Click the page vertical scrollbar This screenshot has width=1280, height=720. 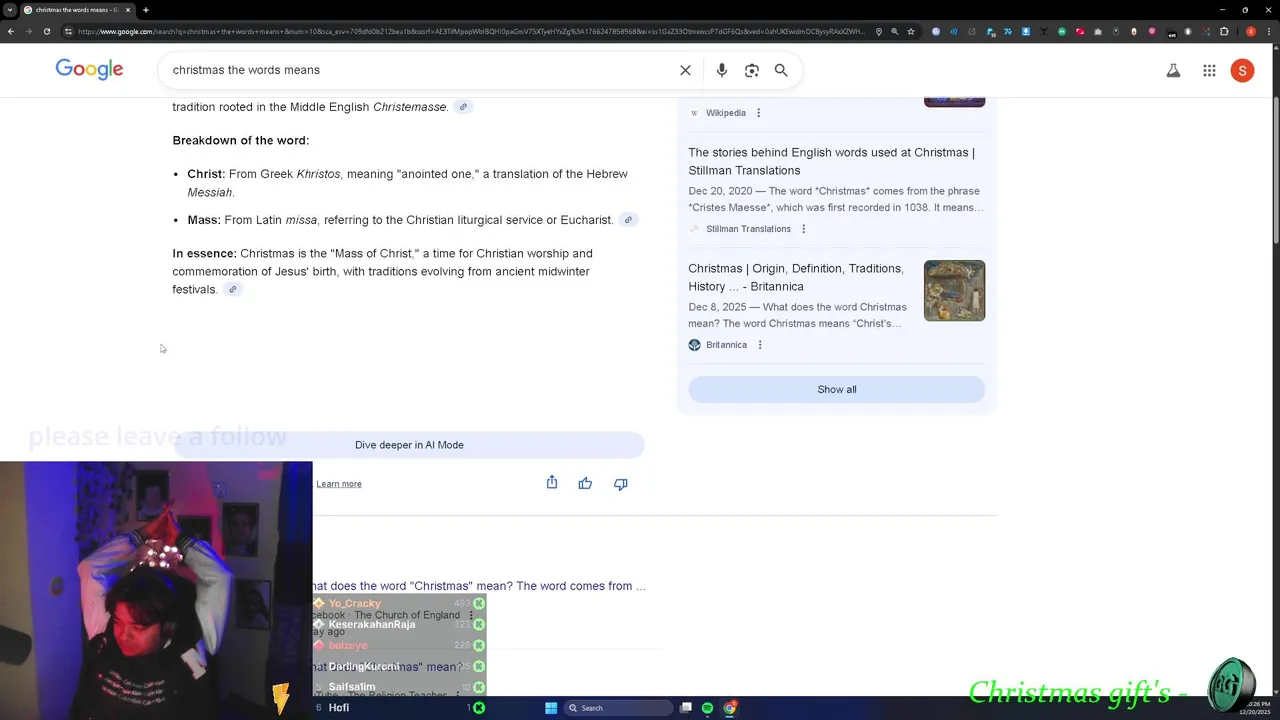click(1275, 170)
